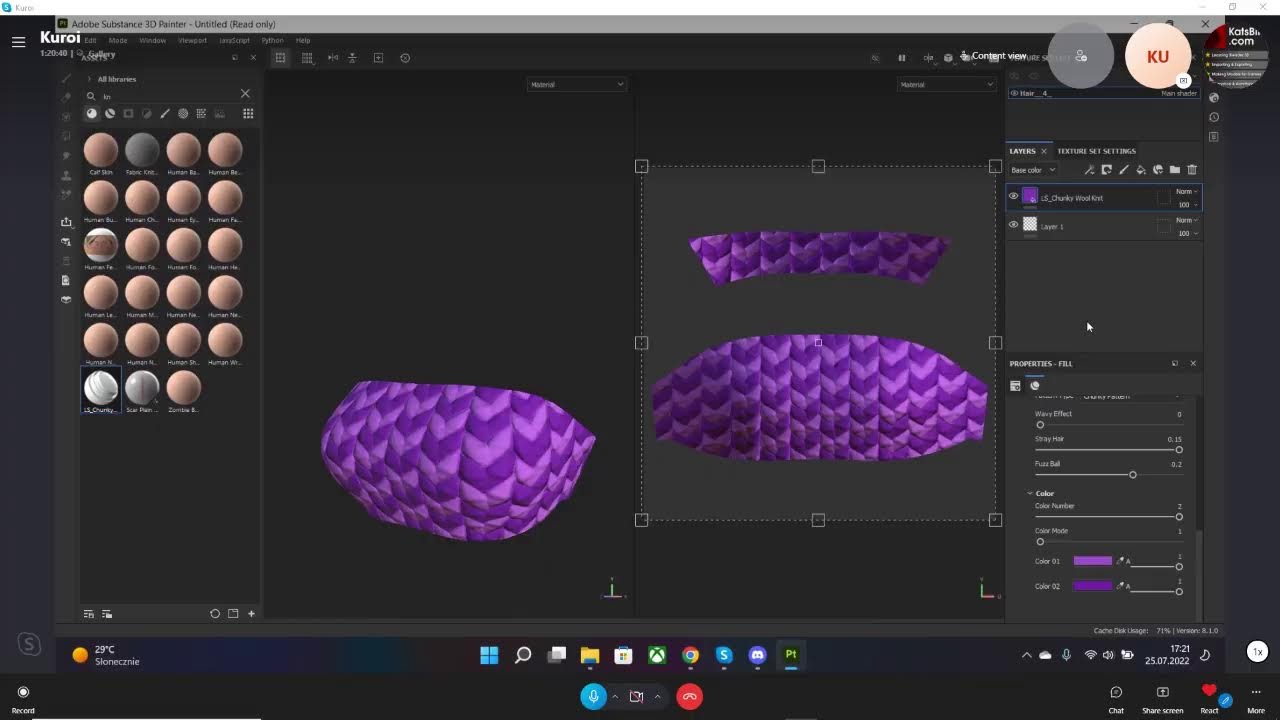Select the Fabric Knit material thumbnail

(142, 150)
